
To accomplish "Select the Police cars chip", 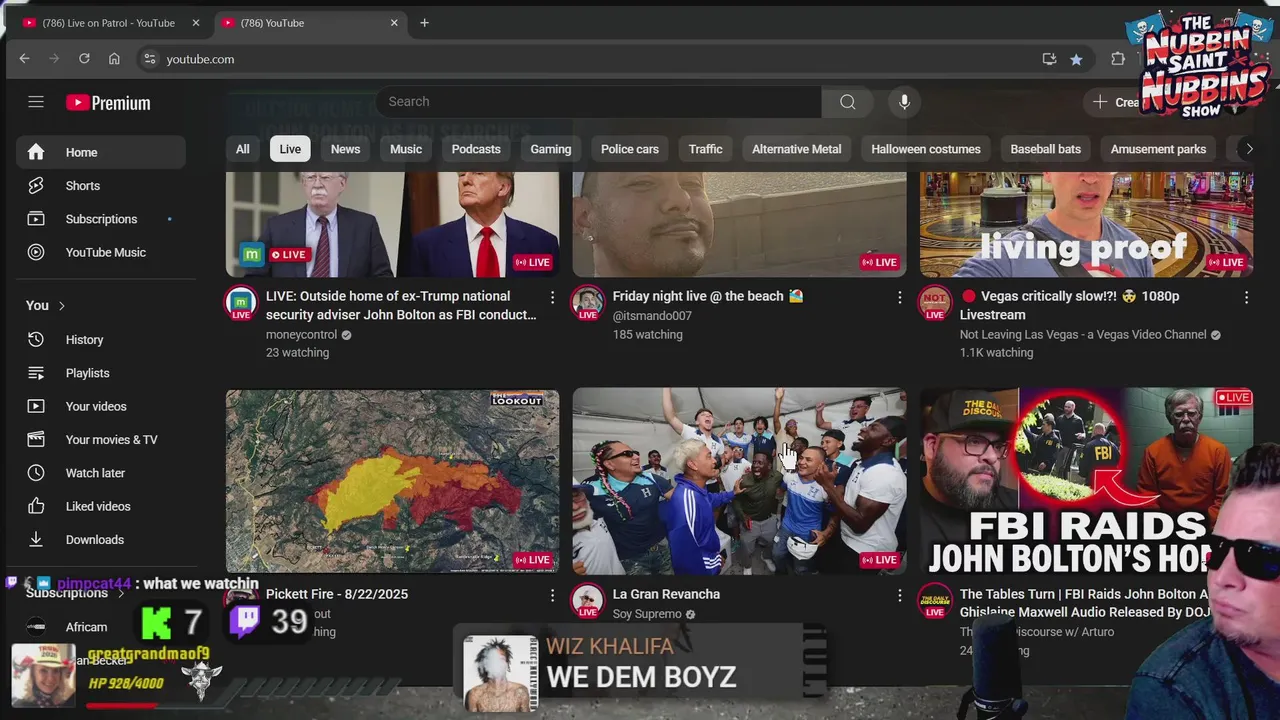I will tap(630, 149).
